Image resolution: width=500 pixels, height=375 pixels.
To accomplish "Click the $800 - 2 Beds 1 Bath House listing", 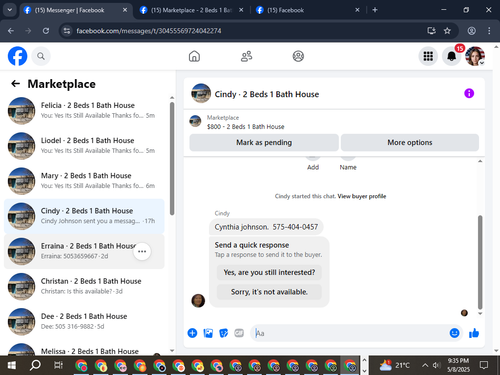I will click(245, 127).
